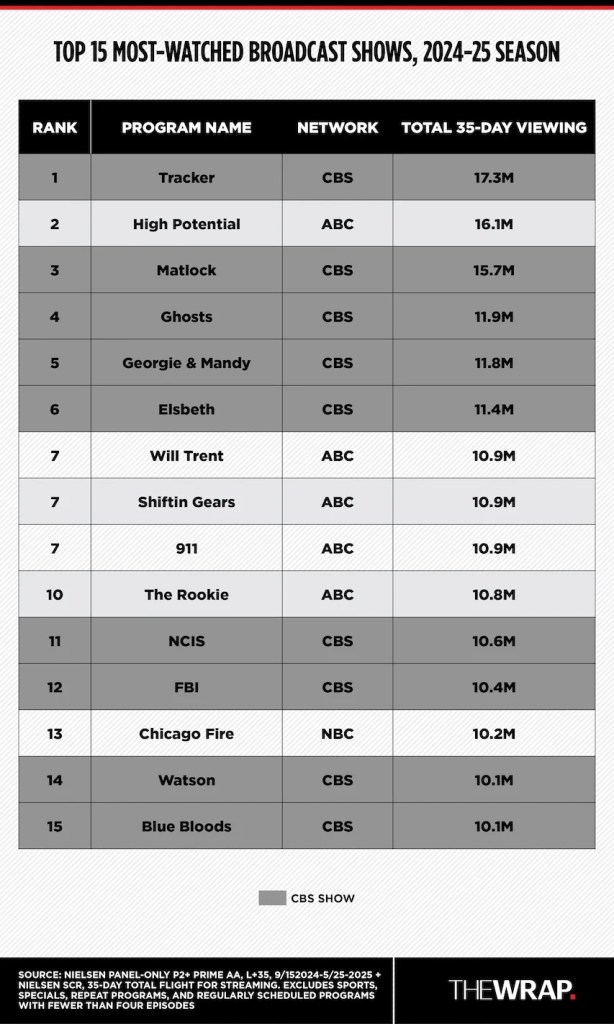614x1024 pixels.
Task: Click TheWrap logo in the footer
Action: click(512, 989)
